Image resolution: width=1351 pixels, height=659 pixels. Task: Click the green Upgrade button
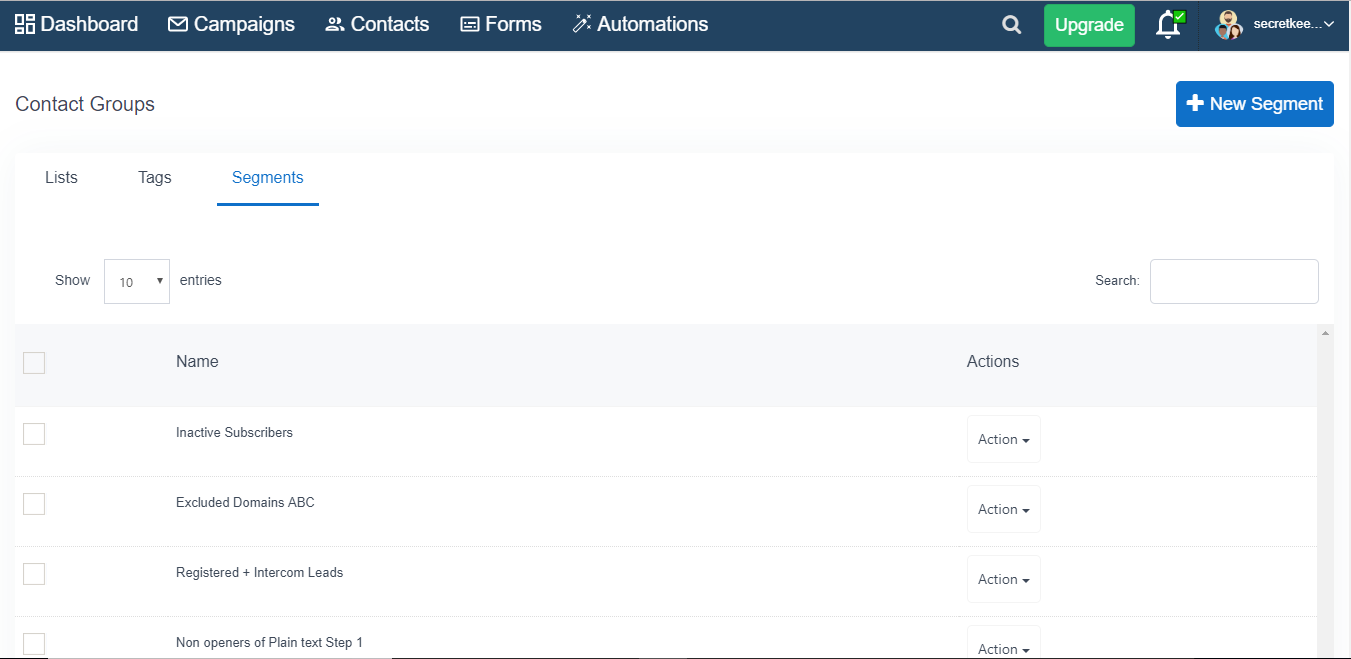[1089, 25]
